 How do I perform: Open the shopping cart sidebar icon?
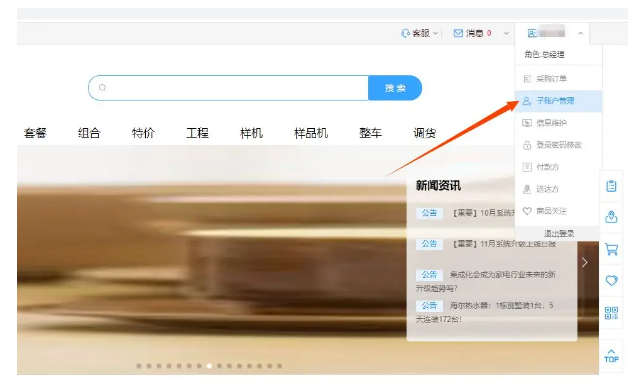click(611, 249)
